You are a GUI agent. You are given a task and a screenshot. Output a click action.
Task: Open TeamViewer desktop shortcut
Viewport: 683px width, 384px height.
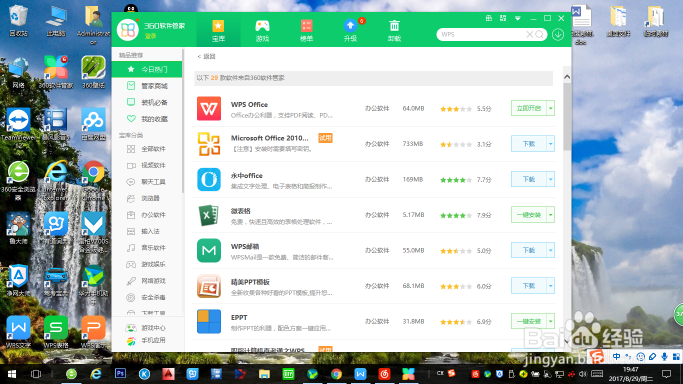pos(18,126)
